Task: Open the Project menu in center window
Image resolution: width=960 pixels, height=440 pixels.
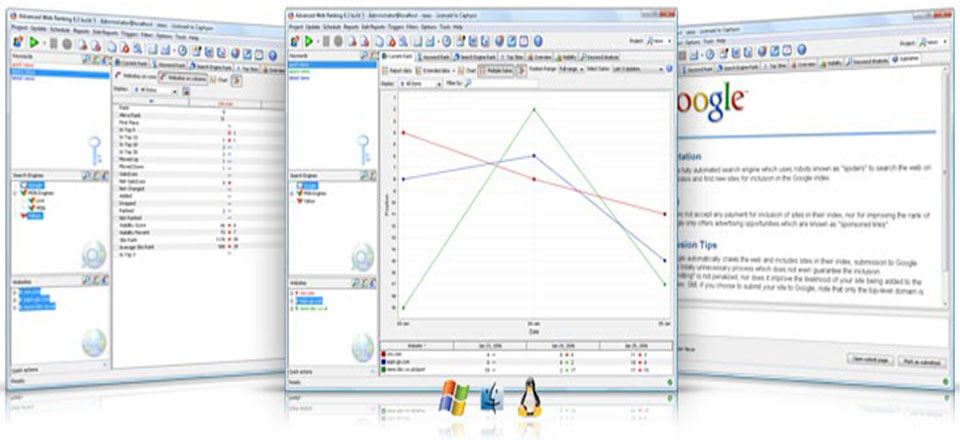Action: pos(296,28)
